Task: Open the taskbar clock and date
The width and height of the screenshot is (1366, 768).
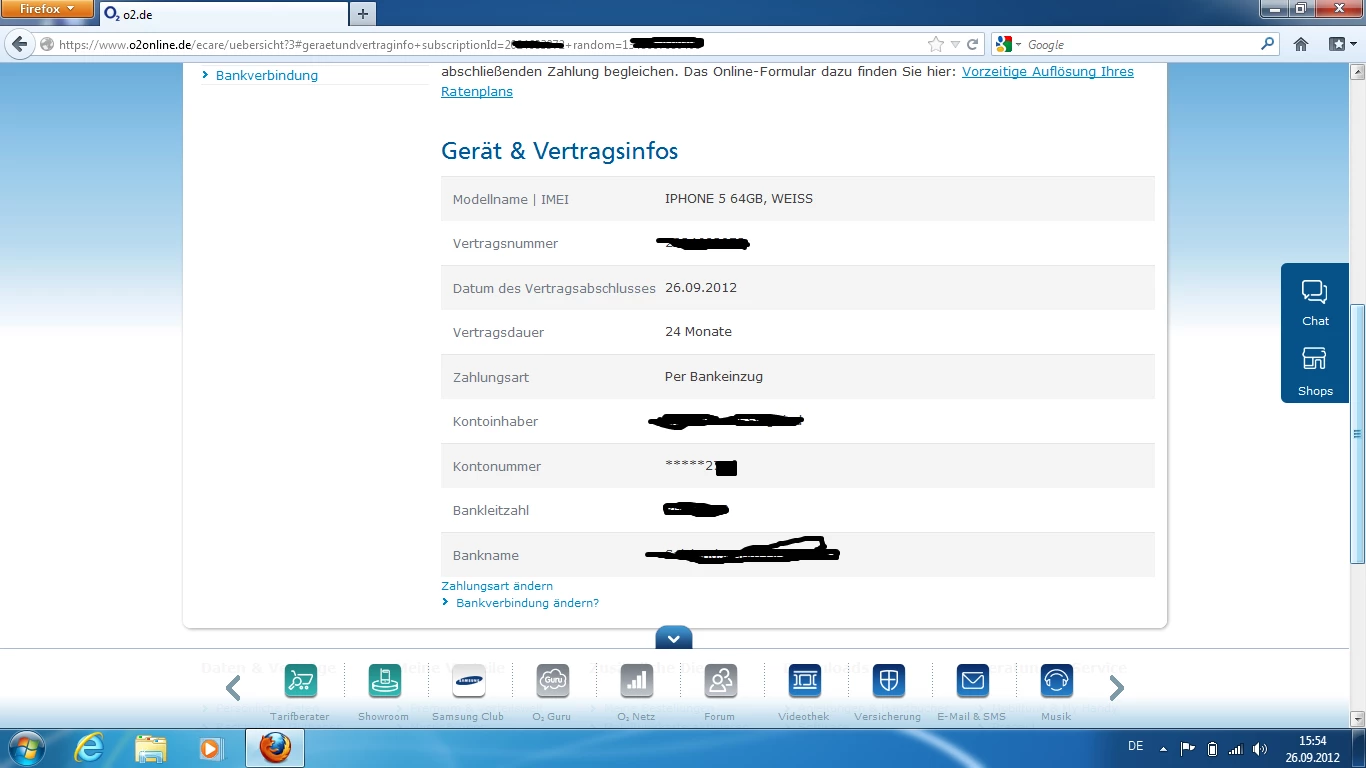Action: (x=1312, y=748)
